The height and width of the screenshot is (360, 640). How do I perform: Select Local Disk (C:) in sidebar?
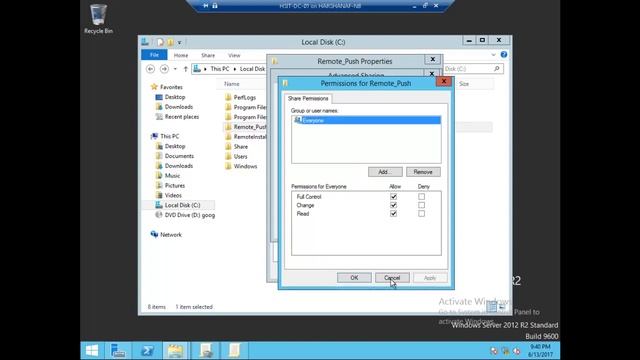[x=182, y=205]
